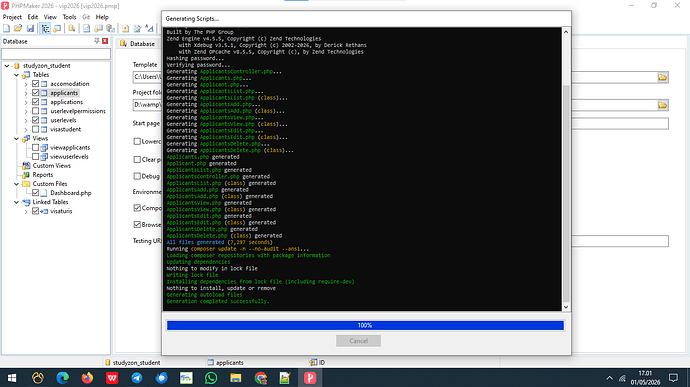This screenshot has width=690, height=387.
Task: Open project using the folder toolbar icon
Action: tap(18, 29)
